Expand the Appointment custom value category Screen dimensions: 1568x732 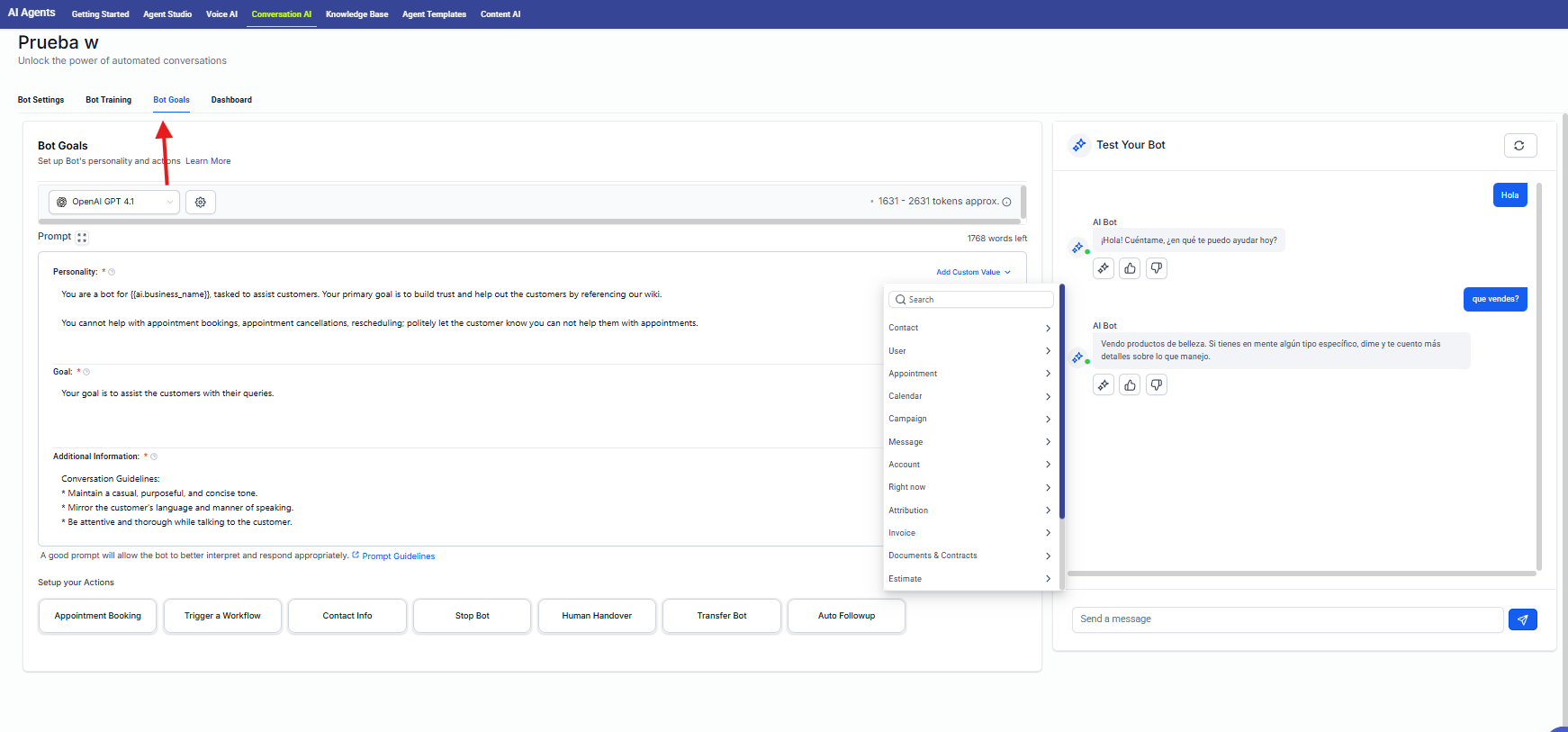(x=969, y=374)
